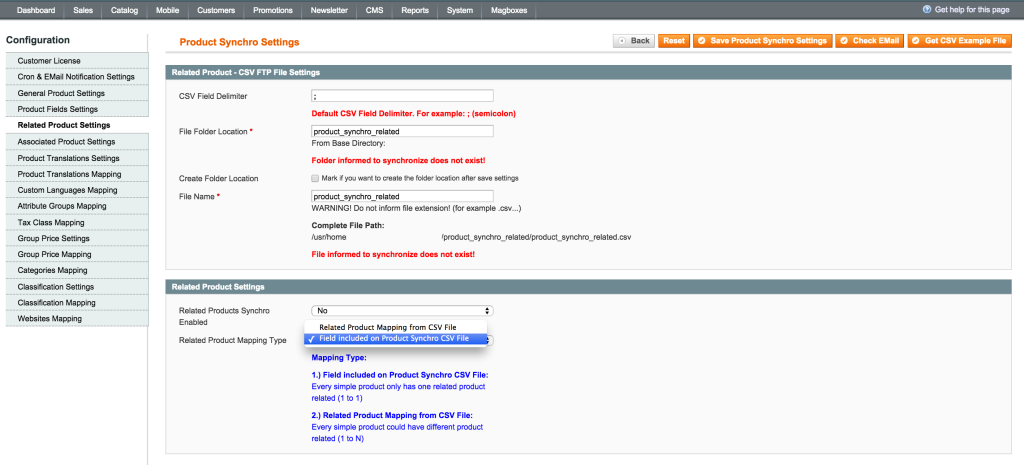1024x465 pixels.
Task: Click Get CSV Example File button
Action: 959,41
